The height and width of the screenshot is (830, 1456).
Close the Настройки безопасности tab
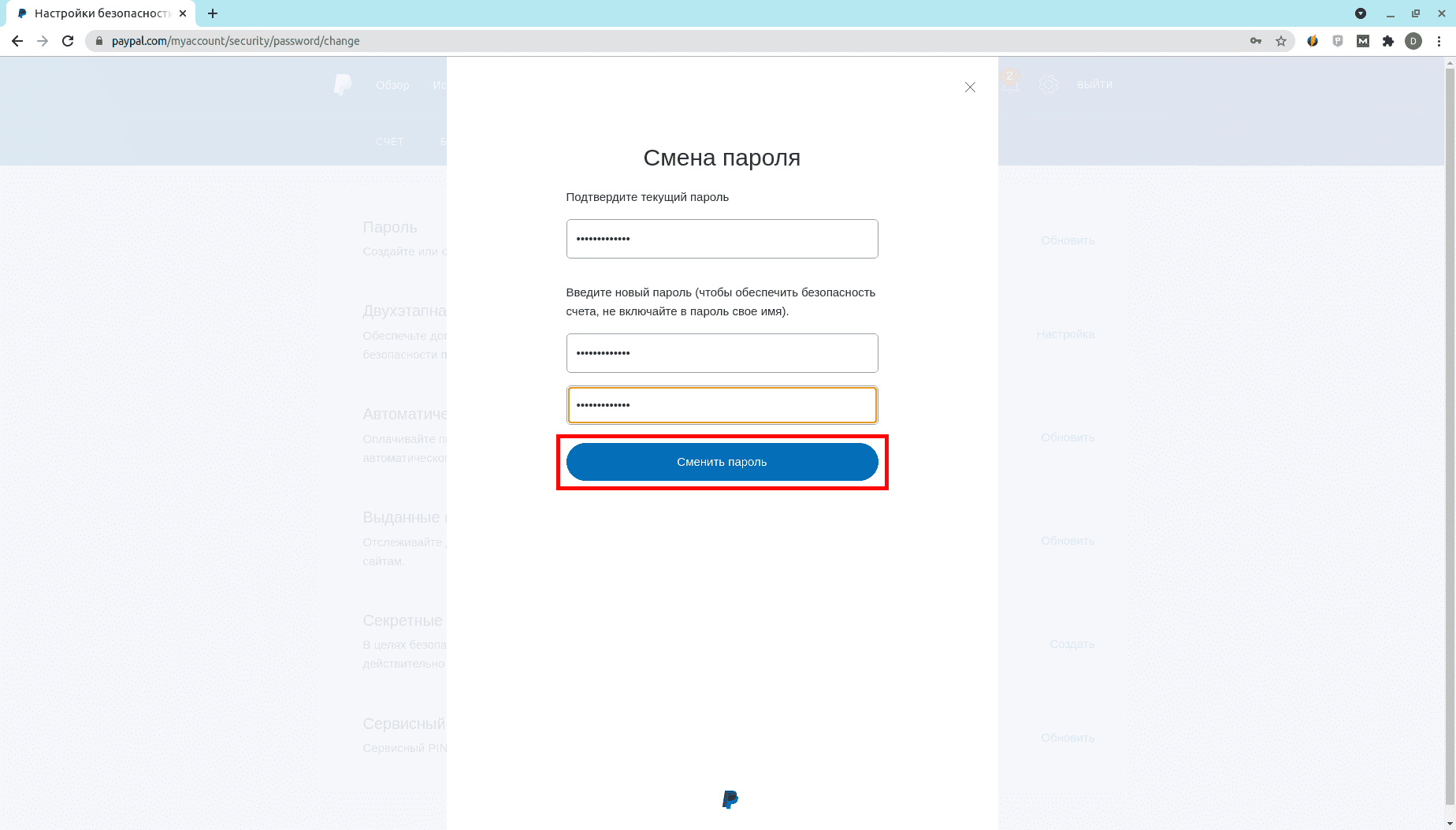pos(183,13)
